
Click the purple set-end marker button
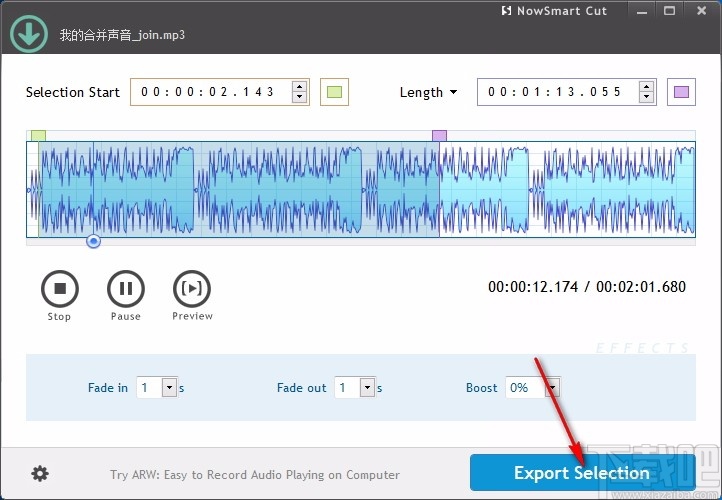point(681,92)
